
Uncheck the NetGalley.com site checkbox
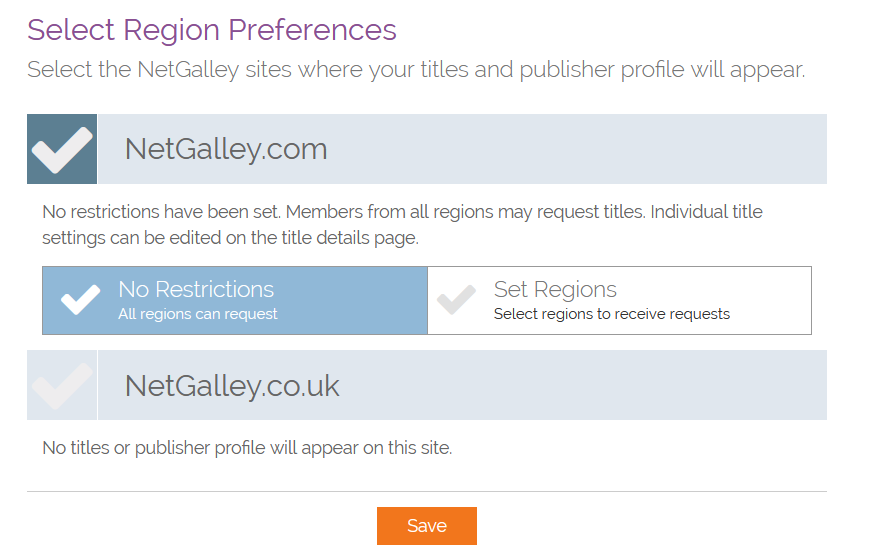[62, 149]
